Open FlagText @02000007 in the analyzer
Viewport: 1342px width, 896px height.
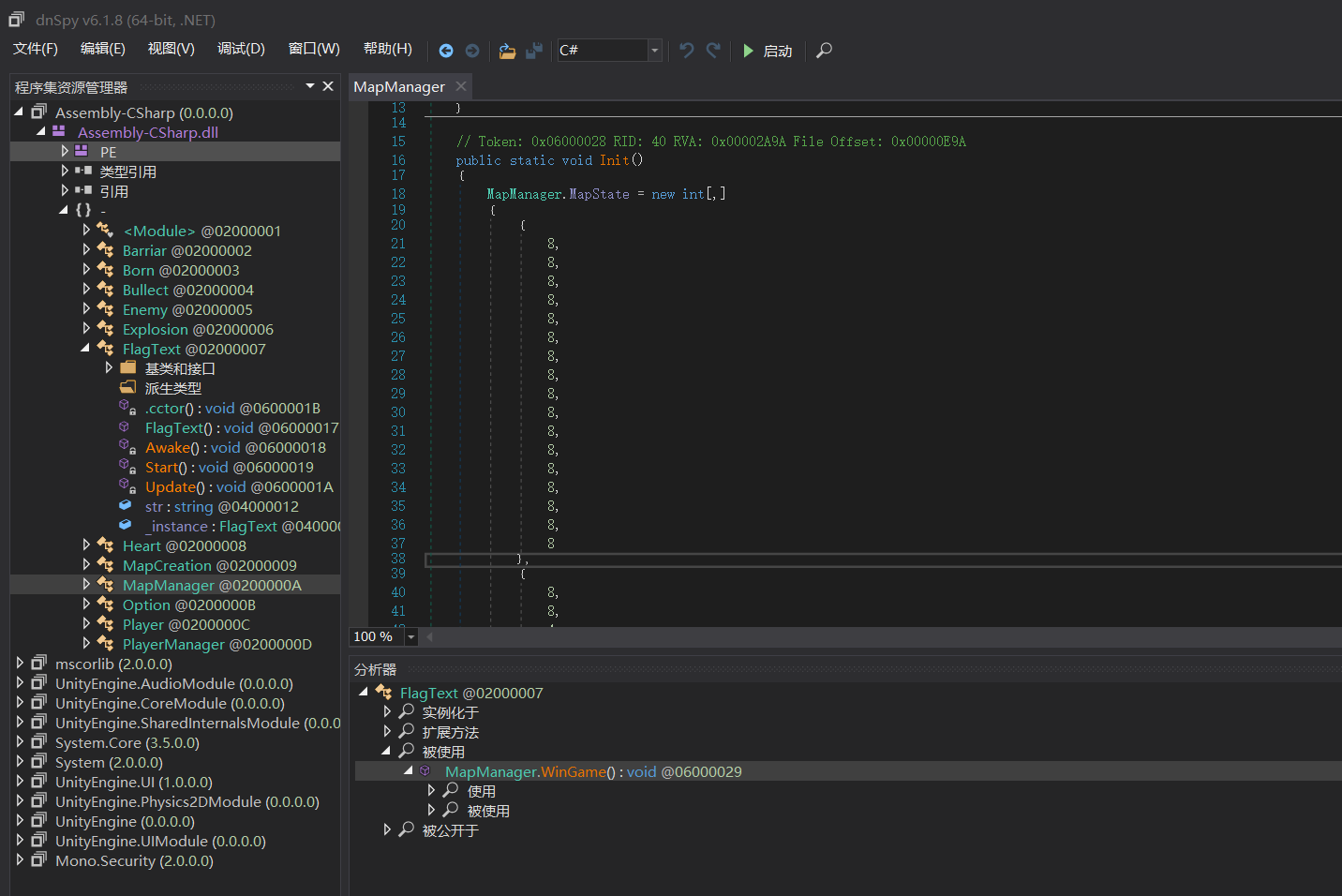(x=471, y=693)
